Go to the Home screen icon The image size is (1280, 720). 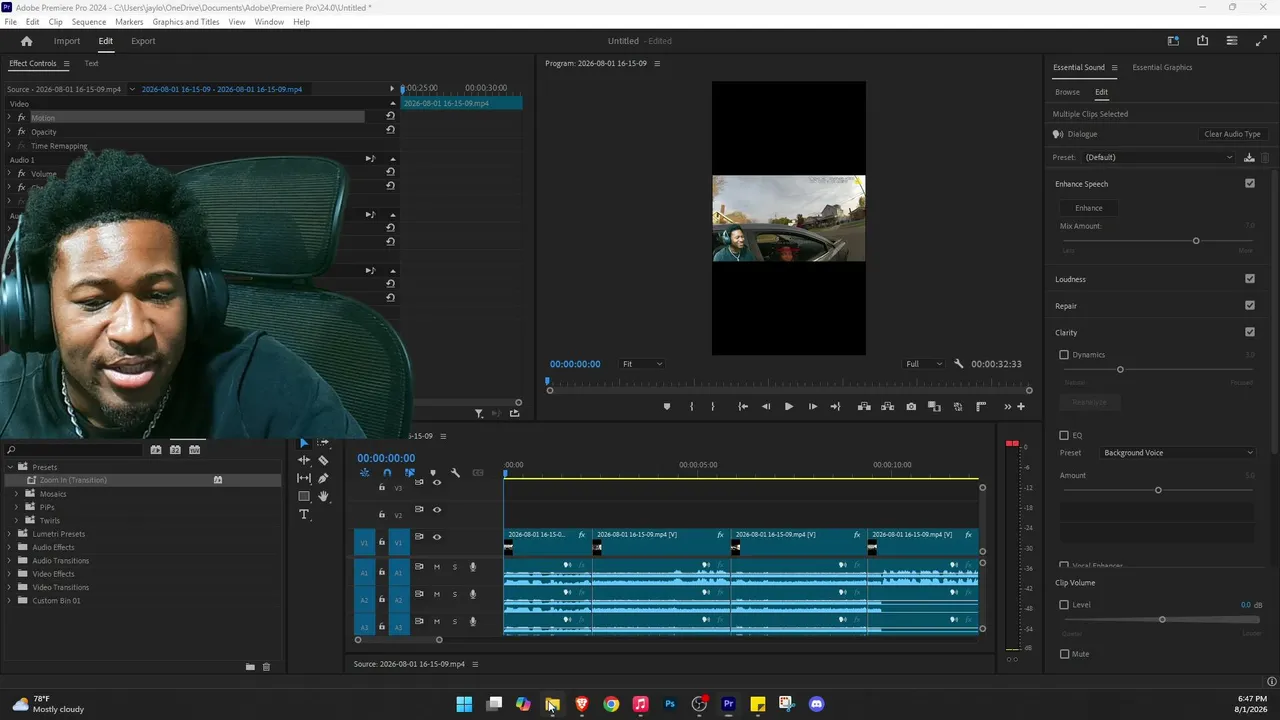coord(27,41)
